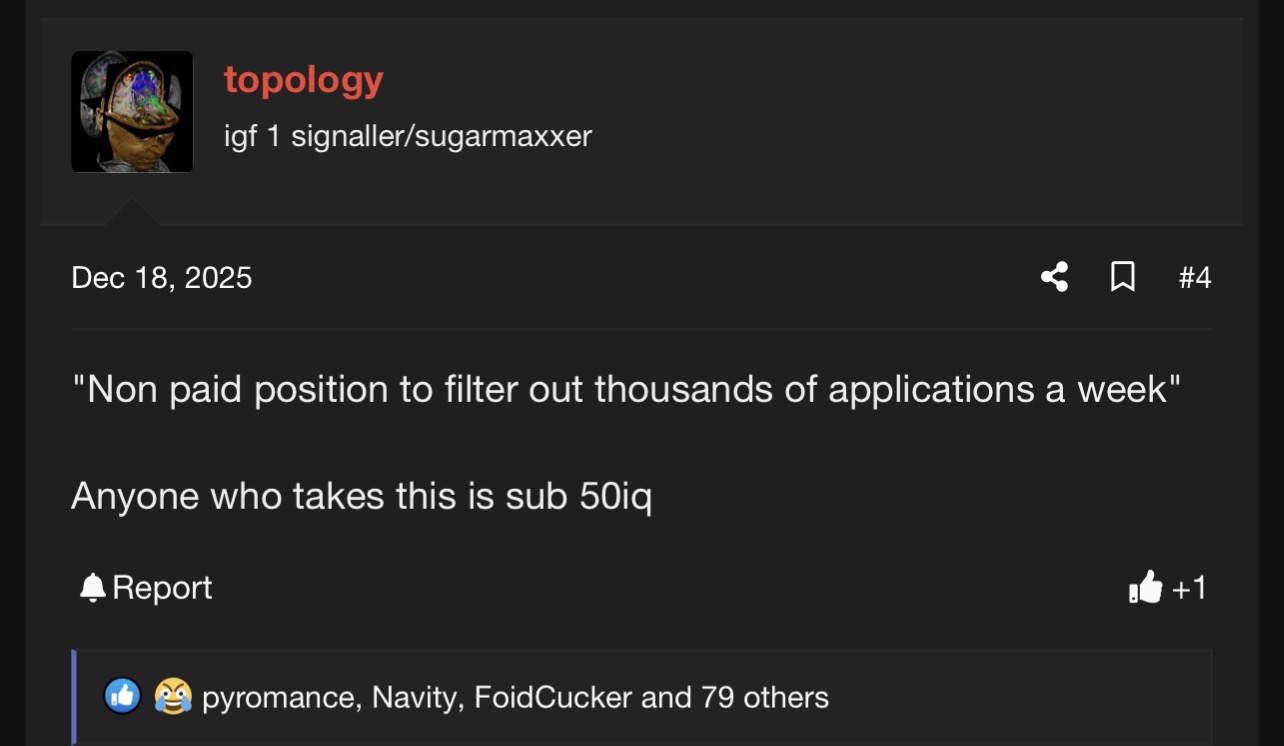Click the blue like reaction badge
Screen dimensions: 1284x746
click(122, 696)
